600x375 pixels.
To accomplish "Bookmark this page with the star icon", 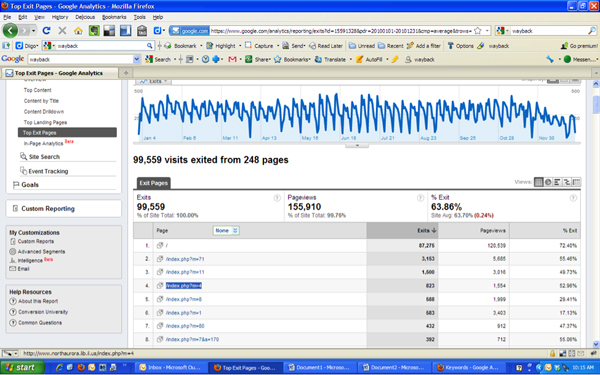I will [478, 31].
